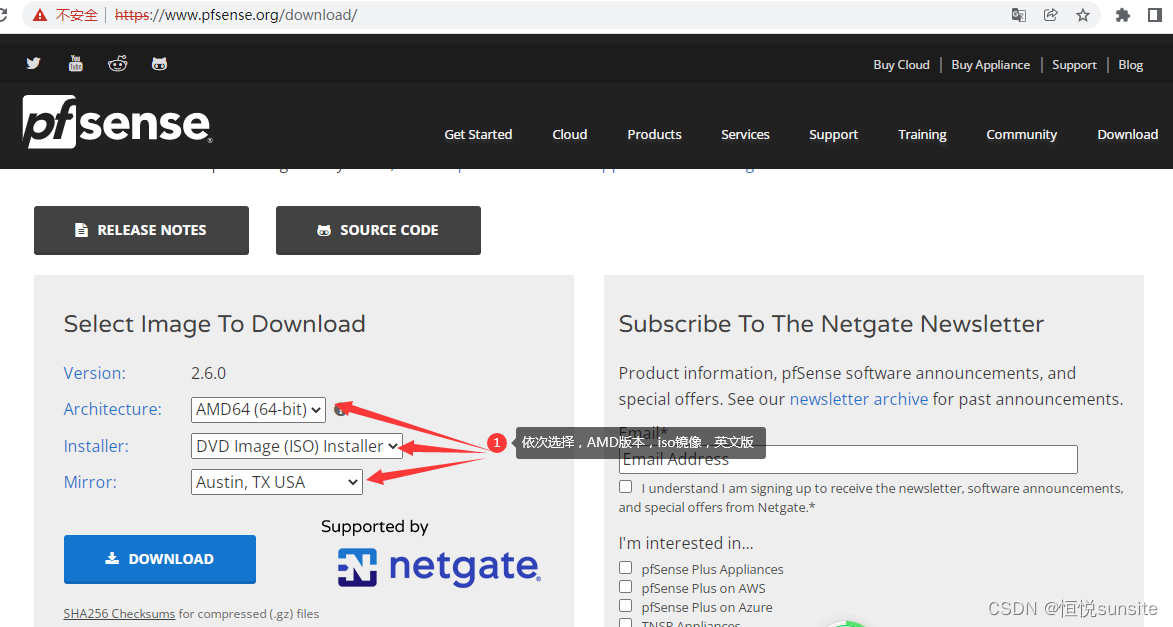
Task: Open the pfSense YouTube channel icon
Action: (76, 64)
